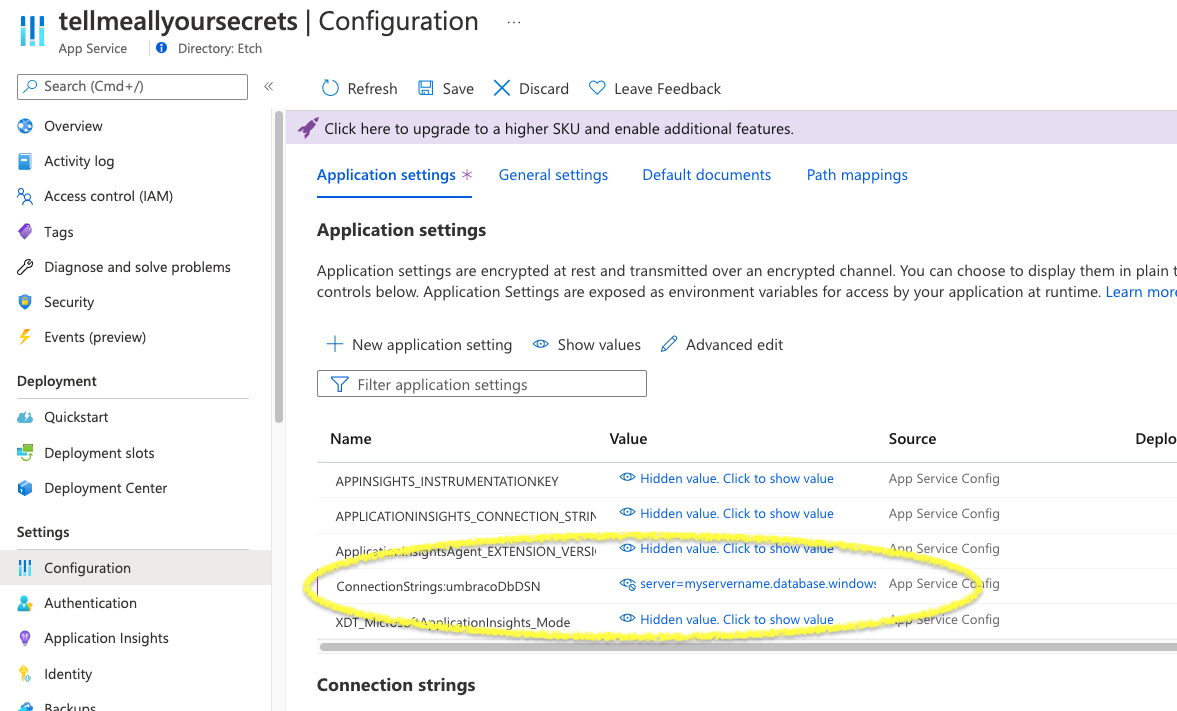Click the Quickstart cloud icon
Screen dimensions: 1177x711
25,417
